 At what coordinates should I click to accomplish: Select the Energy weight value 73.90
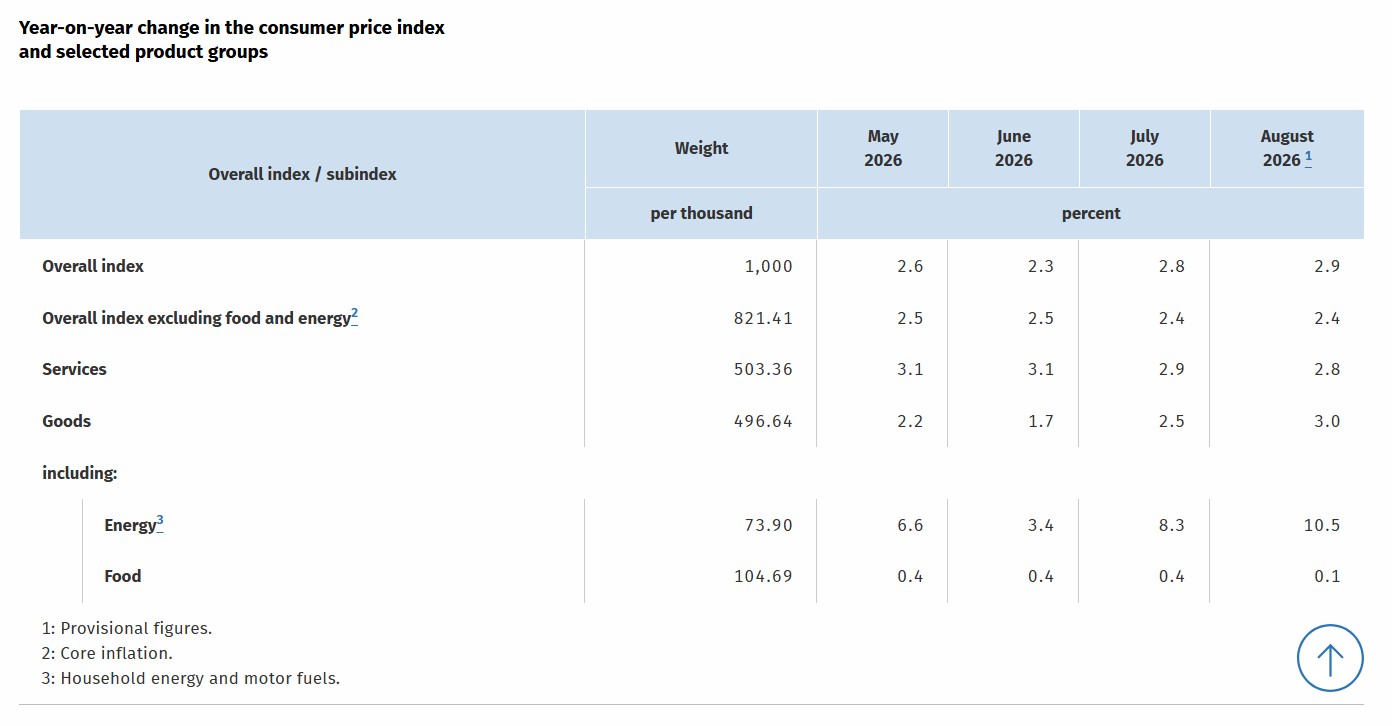click(769, 525)
